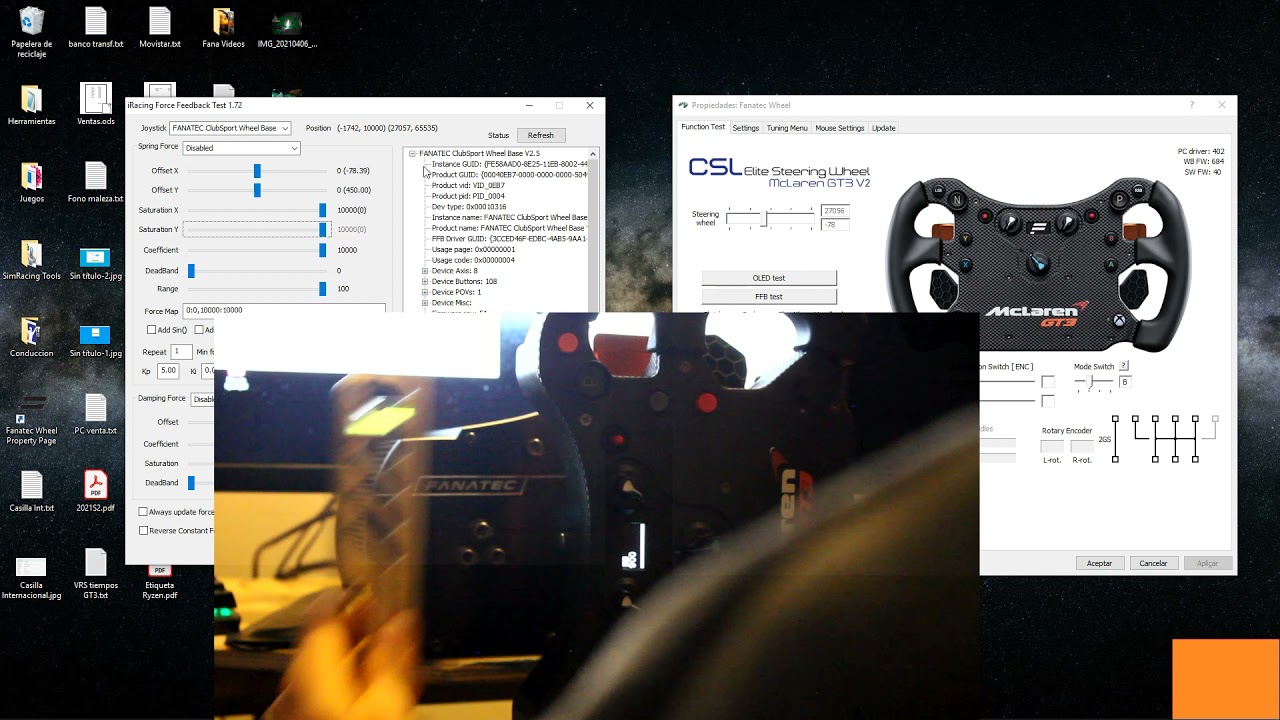Click the Coefficient slider handle
1280x720 pixels.
point(322,250)
